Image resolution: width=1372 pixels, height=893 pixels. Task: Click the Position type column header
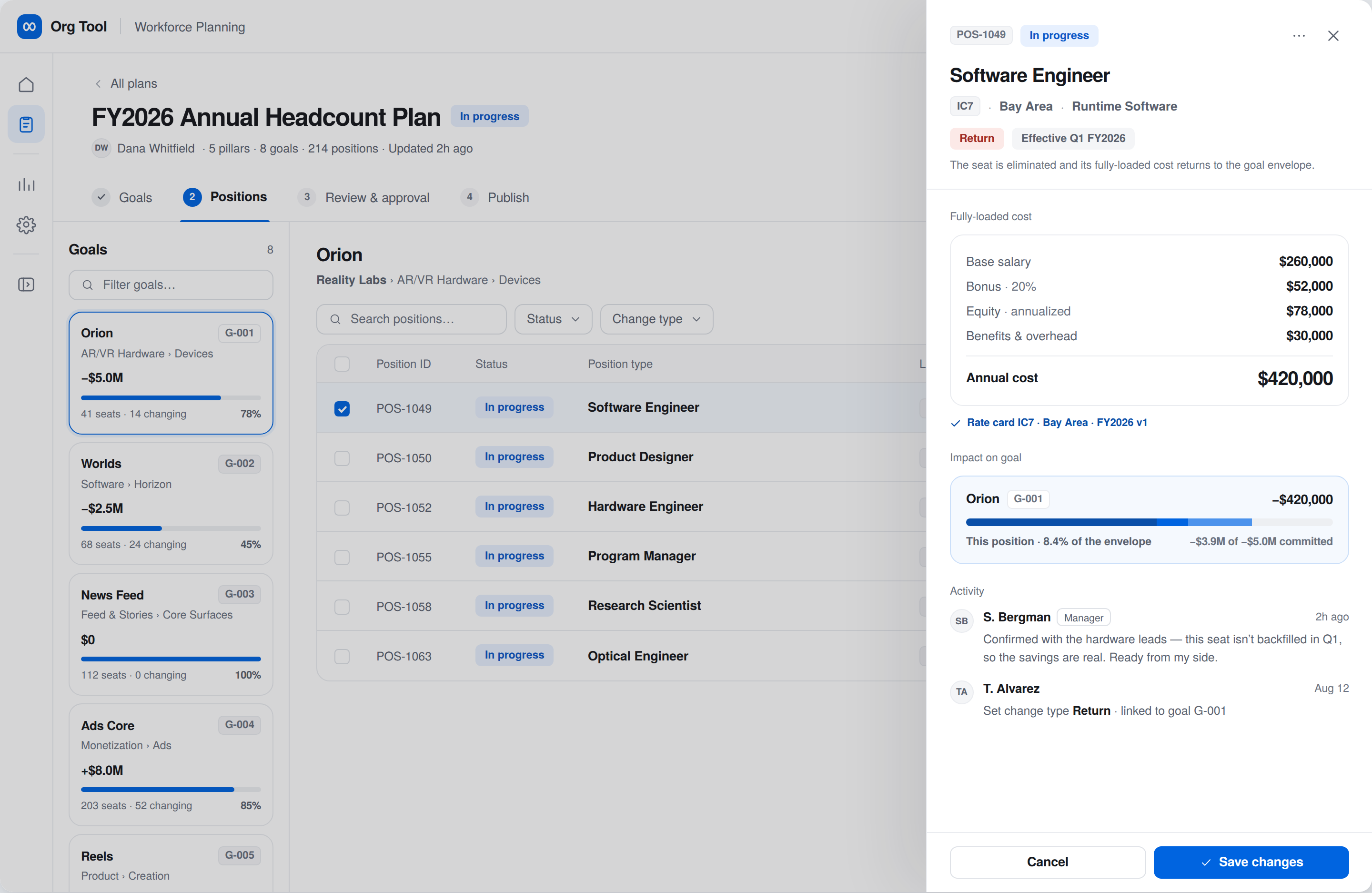[x=620, y=364]
